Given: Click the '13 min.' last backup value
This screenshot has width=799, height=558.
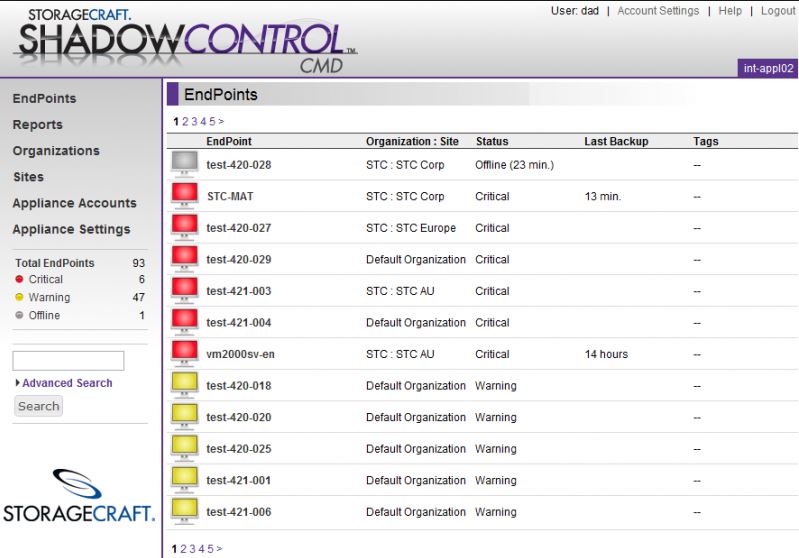Looking at the screenshot, I should (603, 196).
